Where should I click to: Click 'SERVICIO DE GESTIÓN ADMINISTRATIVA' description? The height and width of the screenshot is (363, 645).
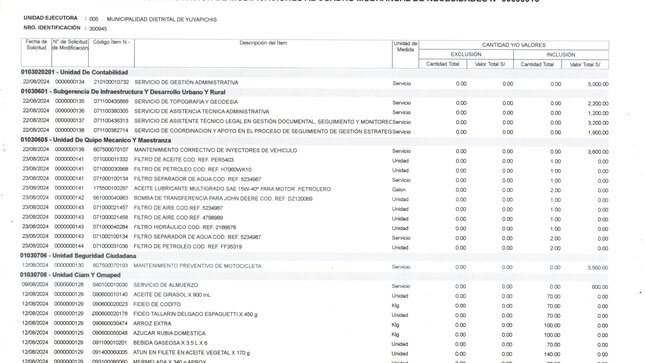pyautogui.click(x=186, y=82)
